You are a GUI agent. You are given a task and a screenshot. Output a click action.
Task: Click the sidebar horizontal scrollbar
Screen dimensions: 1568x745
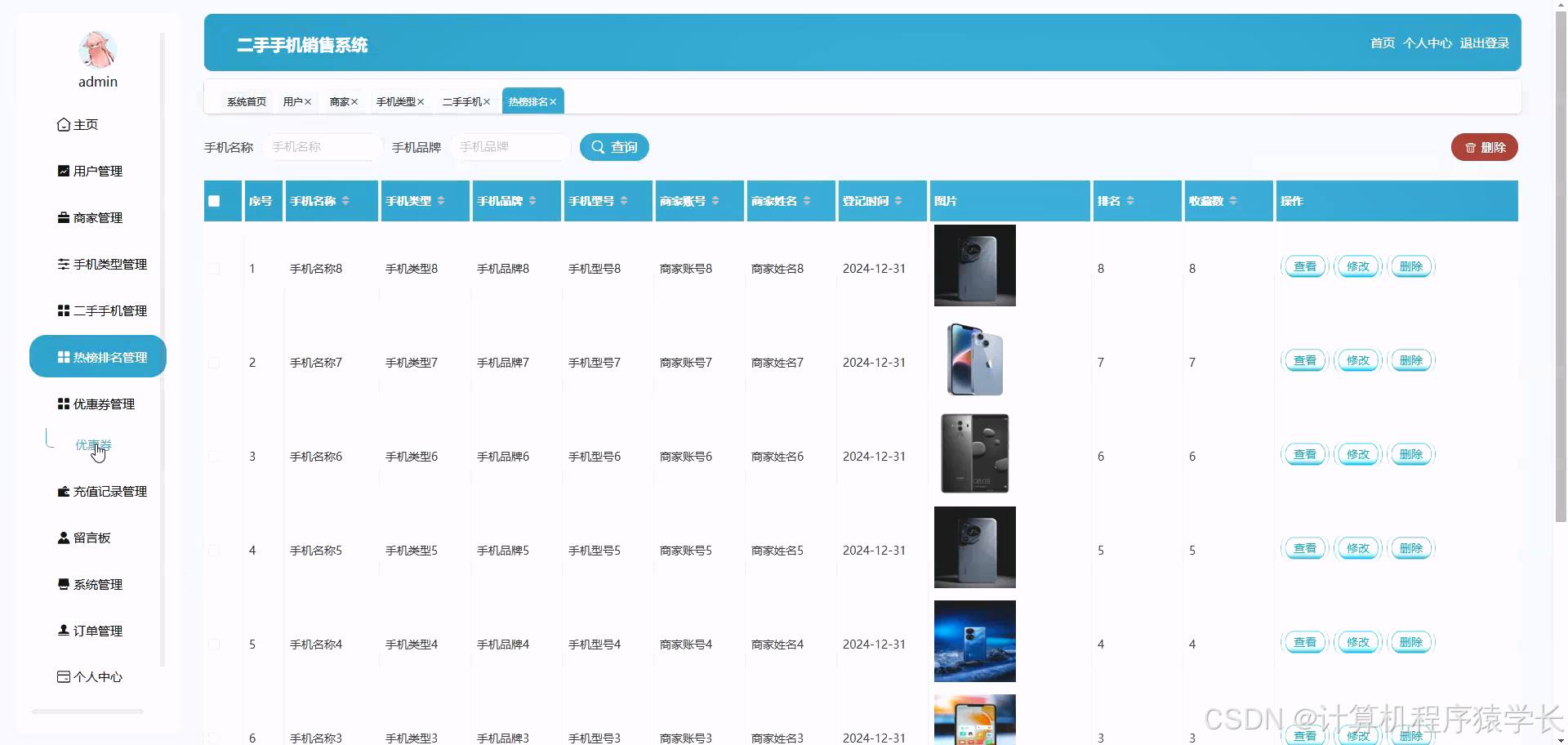pyautogui.click(x=87, y=712)
